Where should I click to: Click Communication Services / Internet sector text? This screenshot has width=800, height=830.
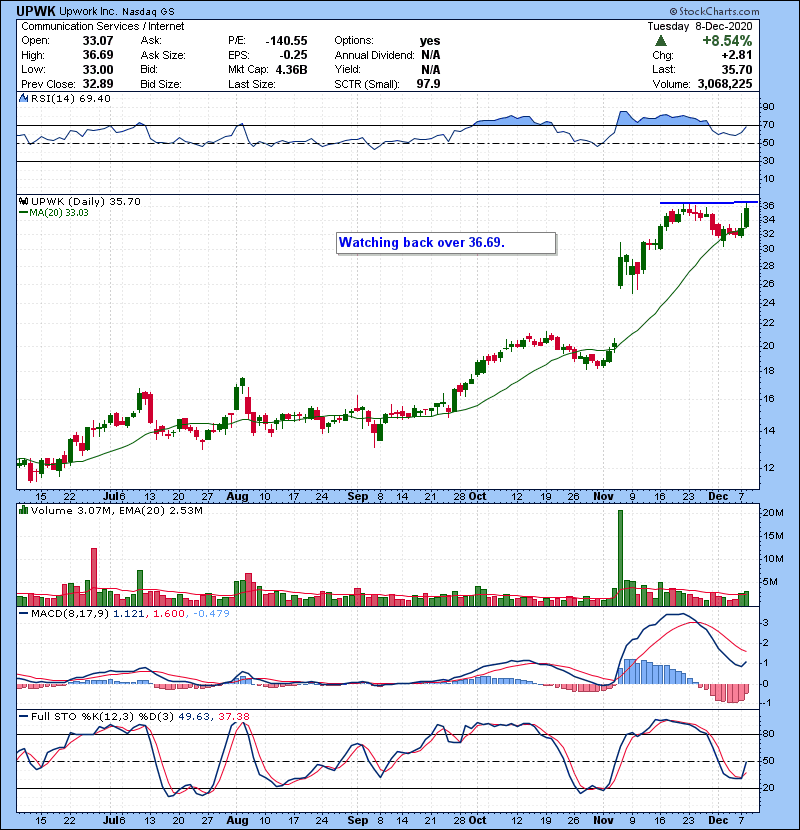click(x=103, y=26)
